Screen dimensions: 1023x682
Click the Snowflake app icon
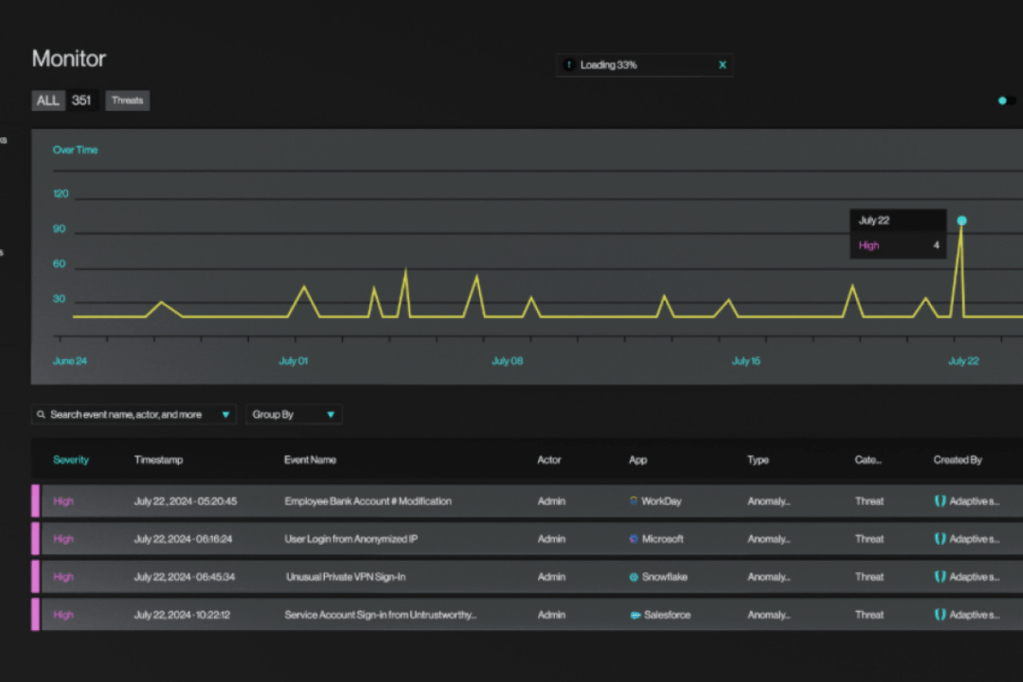pos(634,577)
